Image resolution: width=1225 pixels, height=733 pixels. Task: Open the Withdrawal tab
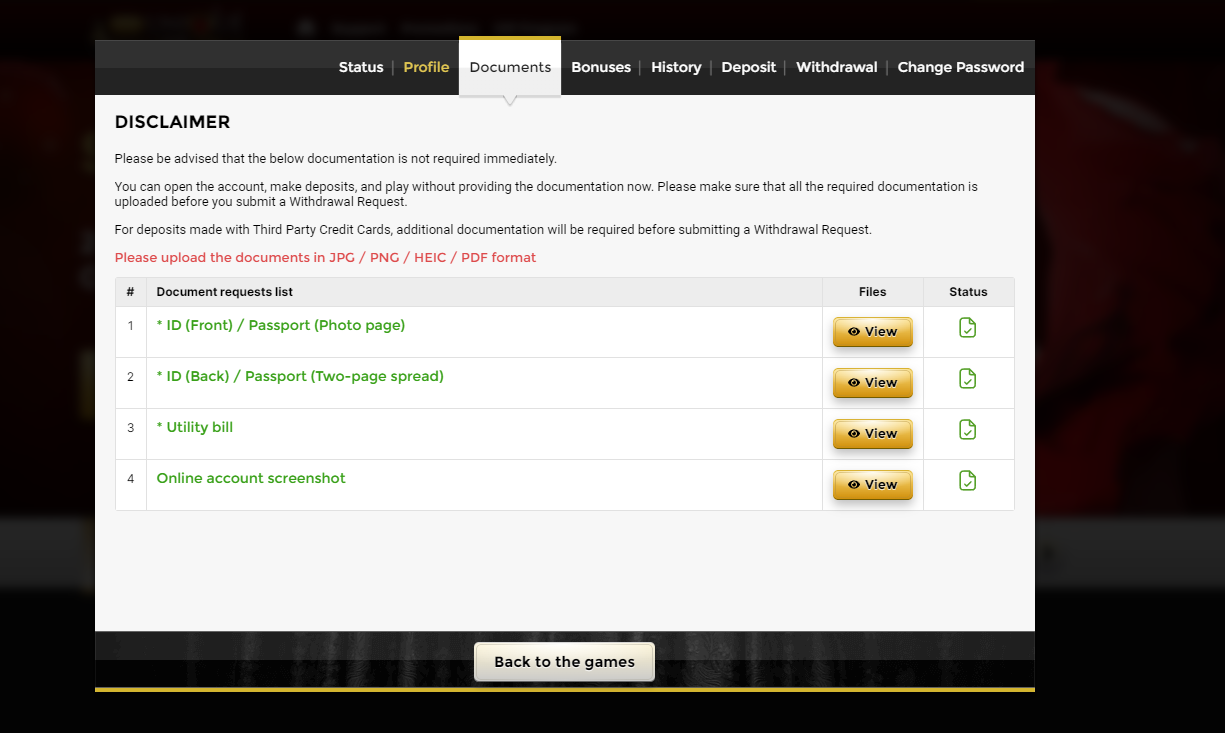(x=836, y=67)
